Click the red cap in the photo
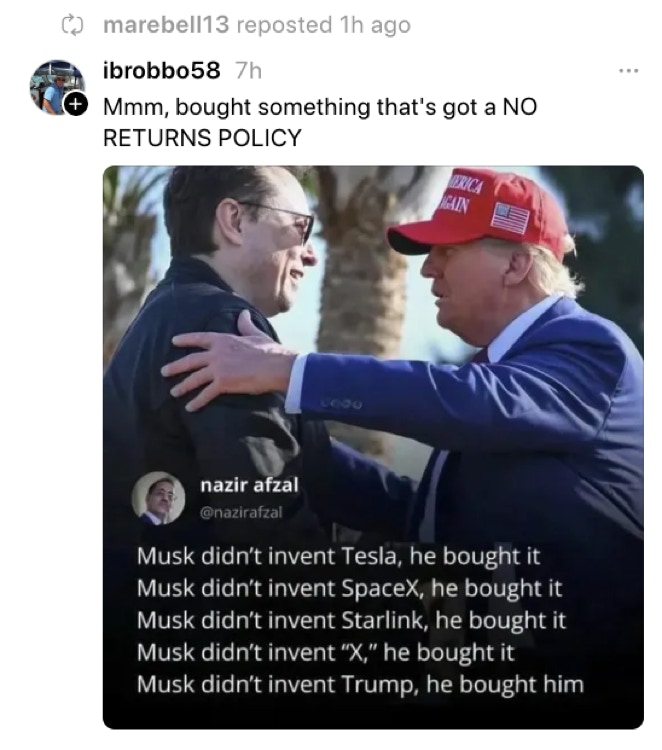The height and width of the screenshot is (750, 662). [480, 213]
